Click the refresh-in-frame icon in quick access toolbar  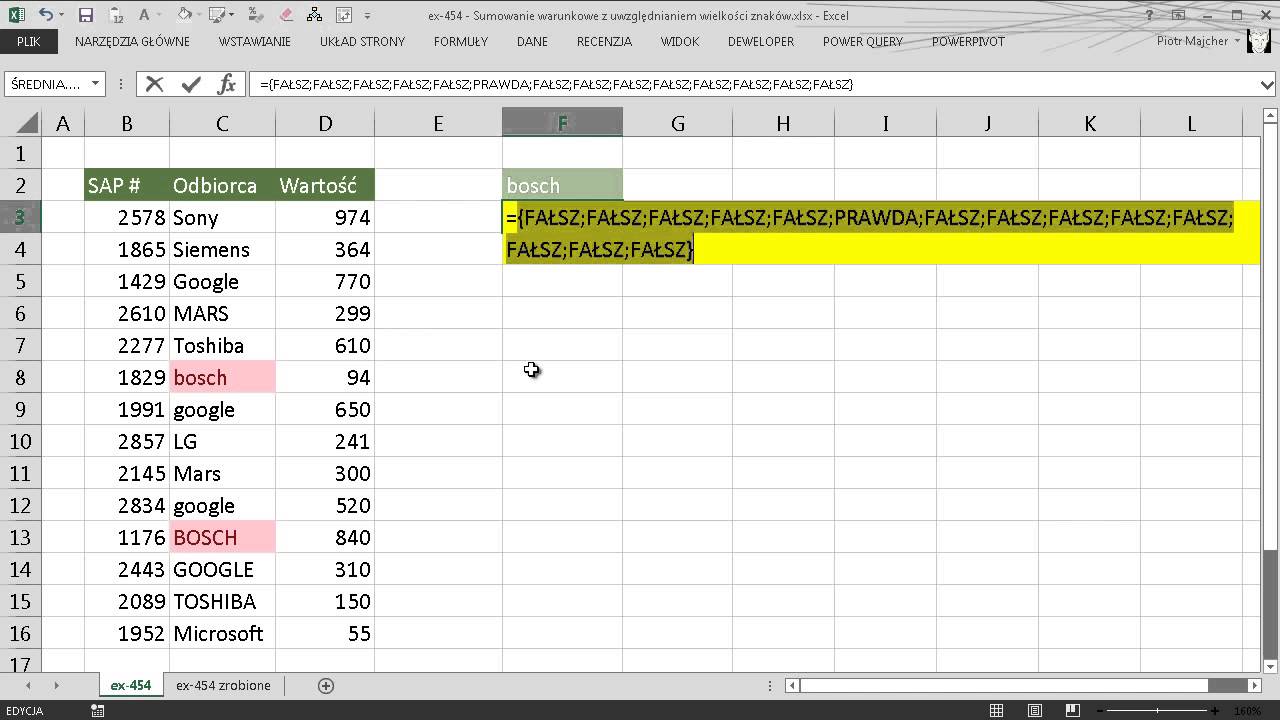point(344,15)
